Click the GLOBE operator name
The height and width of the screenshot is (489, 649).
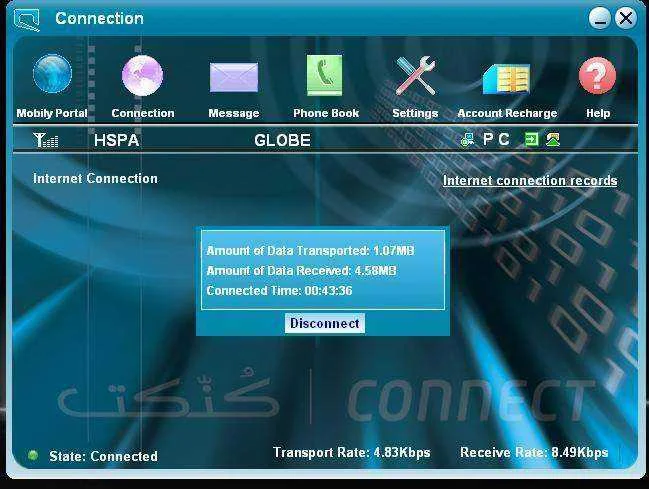click(x=282, y=140)
